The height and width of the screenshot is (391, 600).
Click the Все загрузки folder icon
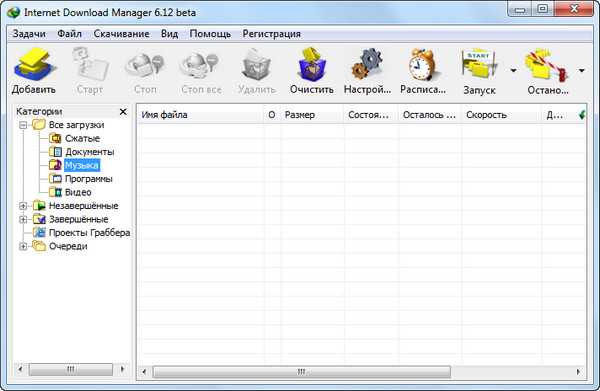point(39,124)
